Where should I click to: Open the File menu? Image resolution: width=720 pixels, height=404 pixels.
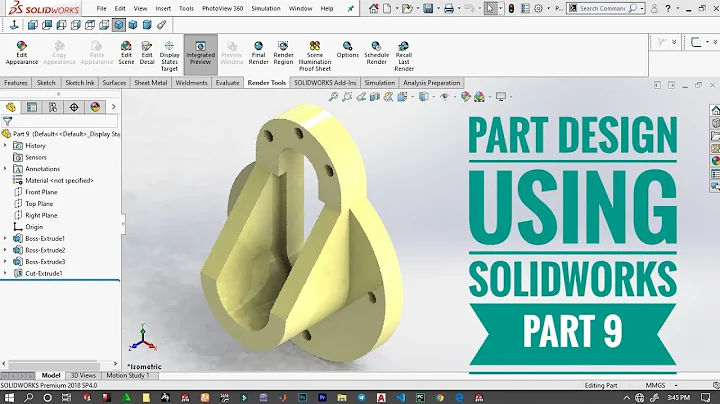(x=101, y=8)
